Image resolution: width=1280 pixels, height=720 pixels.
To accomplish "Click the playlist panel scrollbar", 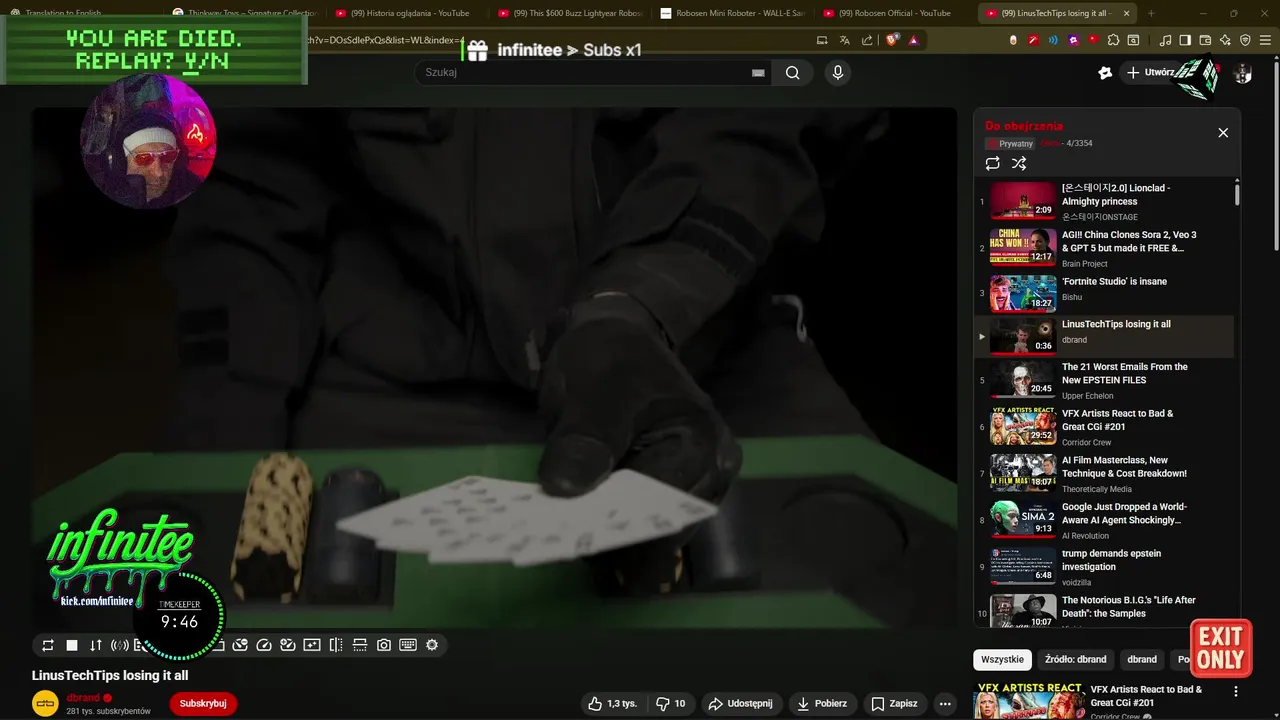I will (x=1237, y=194).
